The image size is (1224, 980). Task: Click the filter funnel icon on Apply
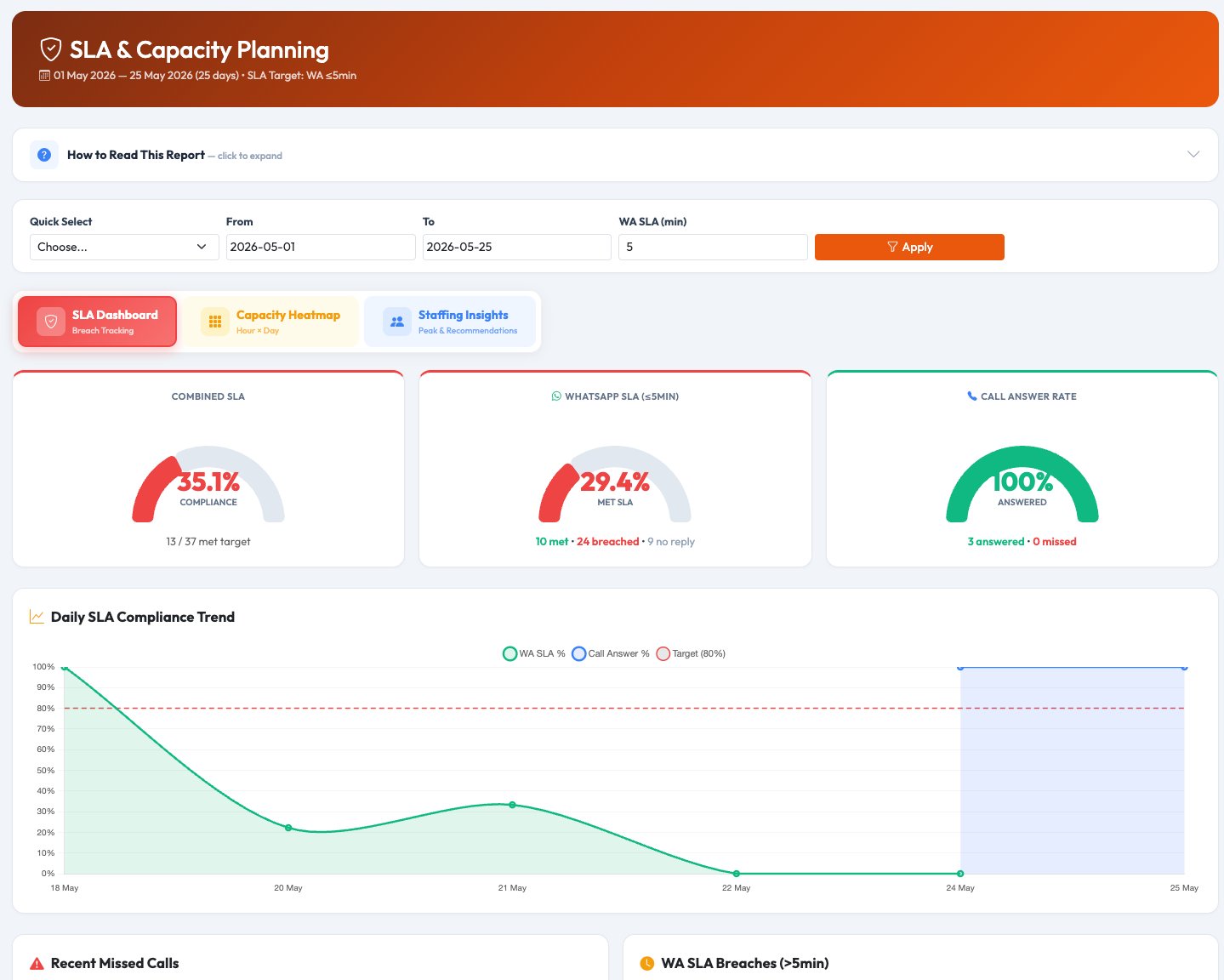(x=892, y=247)
